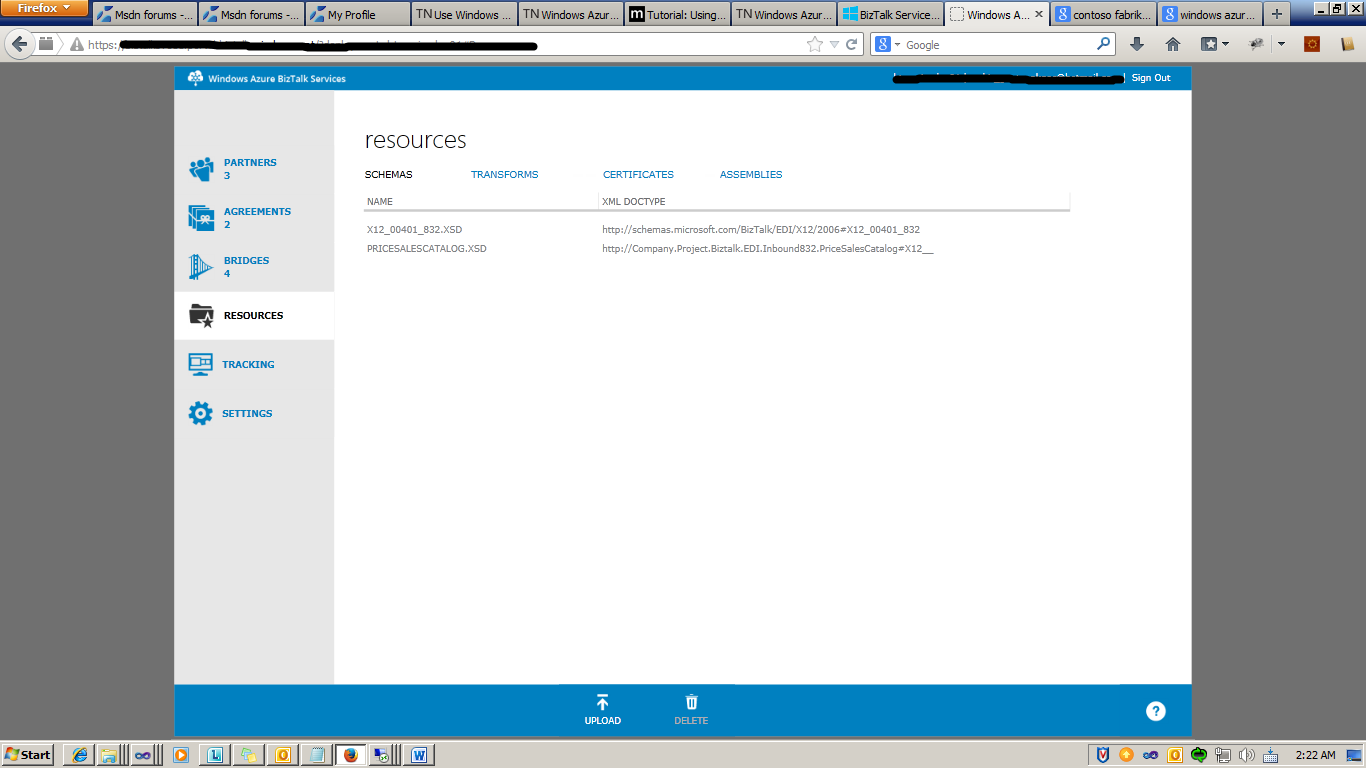Open Notepad from the taskbar
1366x768 pixels.
(x=317, y=755)
